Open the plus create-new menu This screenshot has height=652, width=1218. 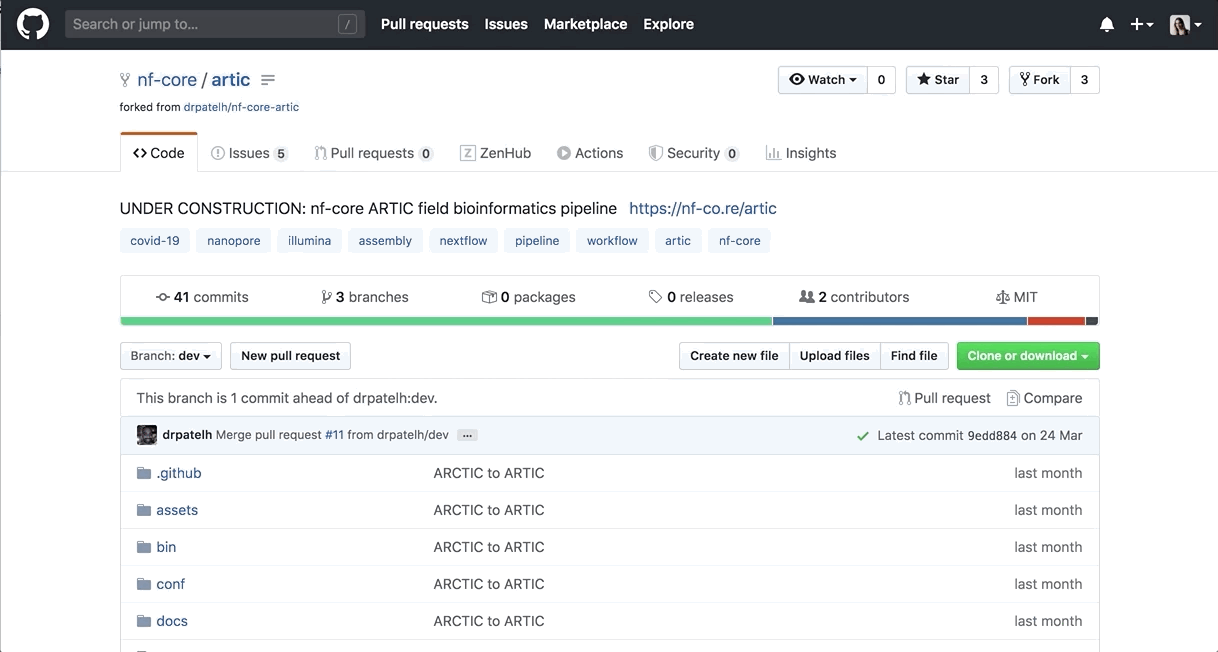(1141, 25)
